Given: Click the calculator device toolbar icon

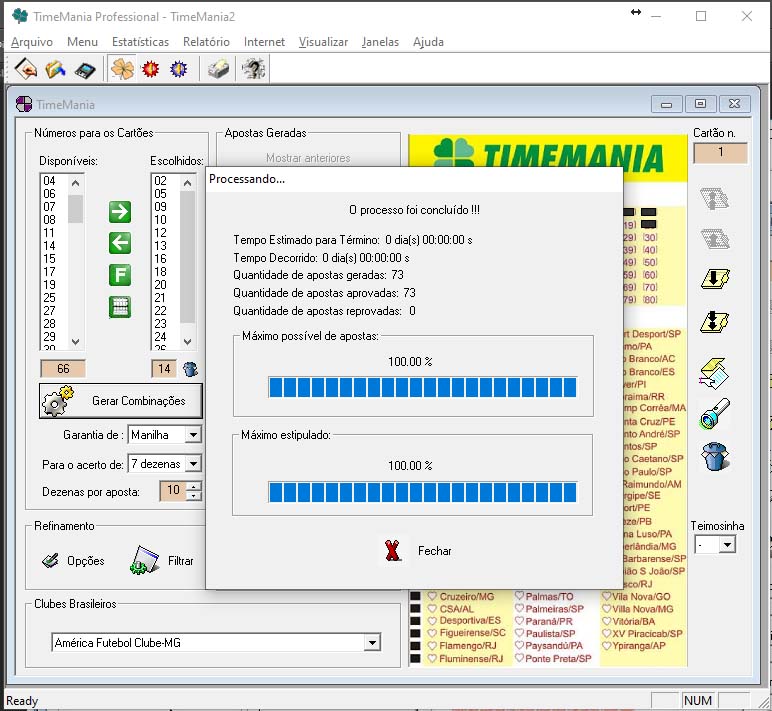Looking at the screenshot, I should (x=85, y=70).
